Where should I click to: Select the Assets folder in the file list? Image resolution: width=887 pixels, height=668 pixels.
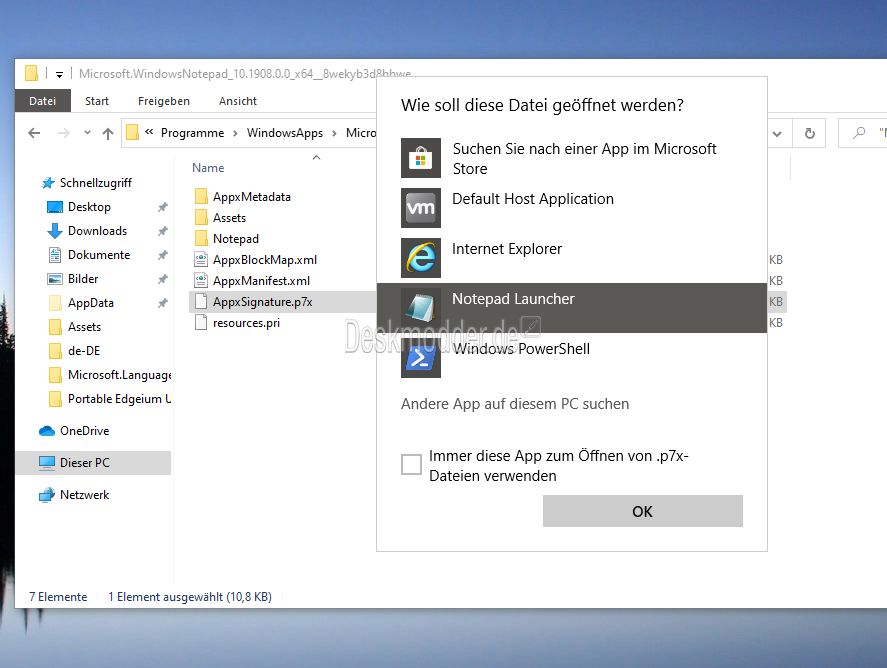pos(229,218)
